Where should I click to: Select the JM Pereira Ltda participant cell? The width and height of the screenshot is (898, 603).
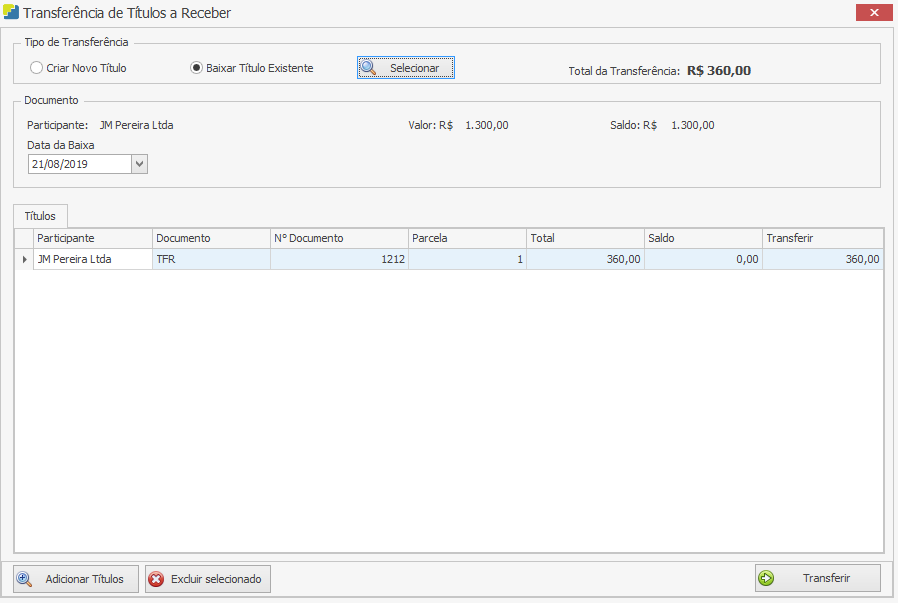(x=93, y=259)
